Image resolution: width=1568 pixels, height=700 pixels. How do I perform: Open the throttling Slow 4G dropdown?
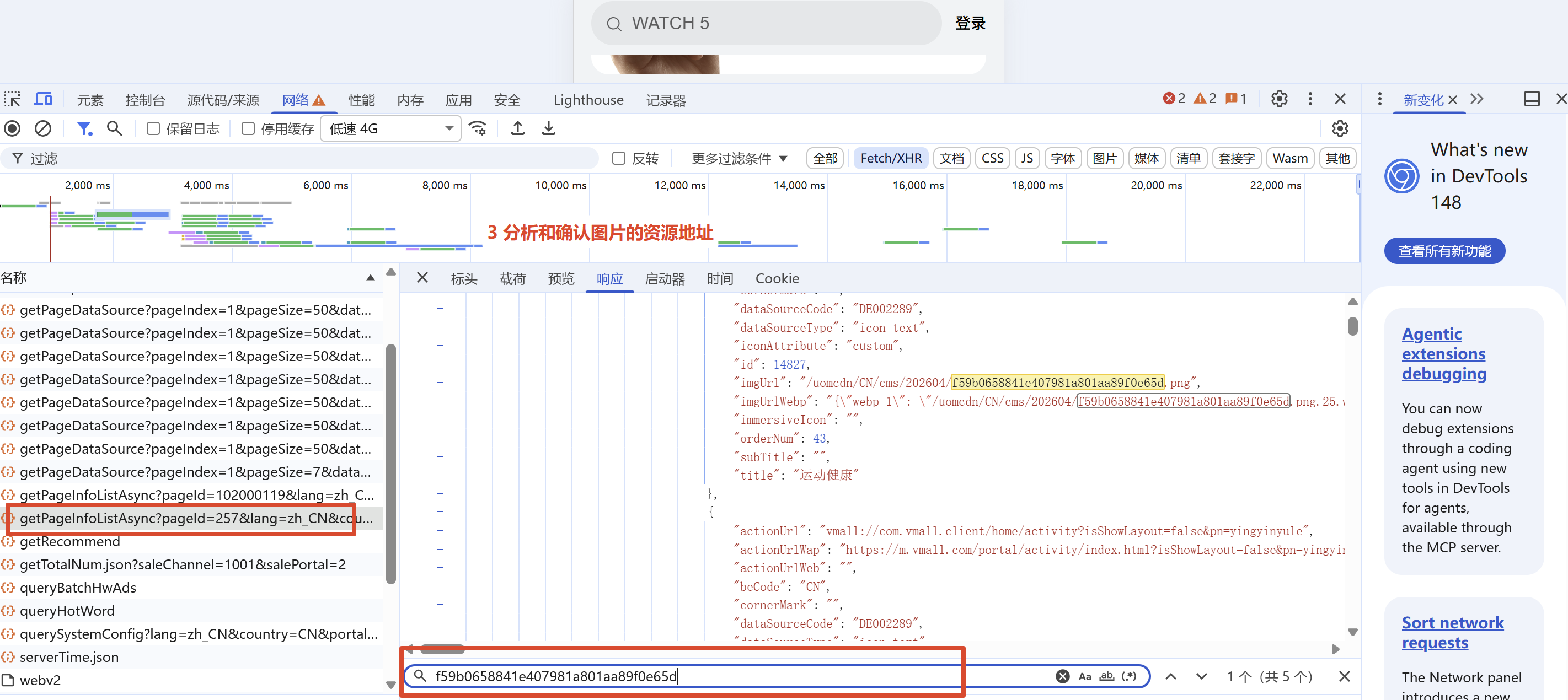(390, 128)
